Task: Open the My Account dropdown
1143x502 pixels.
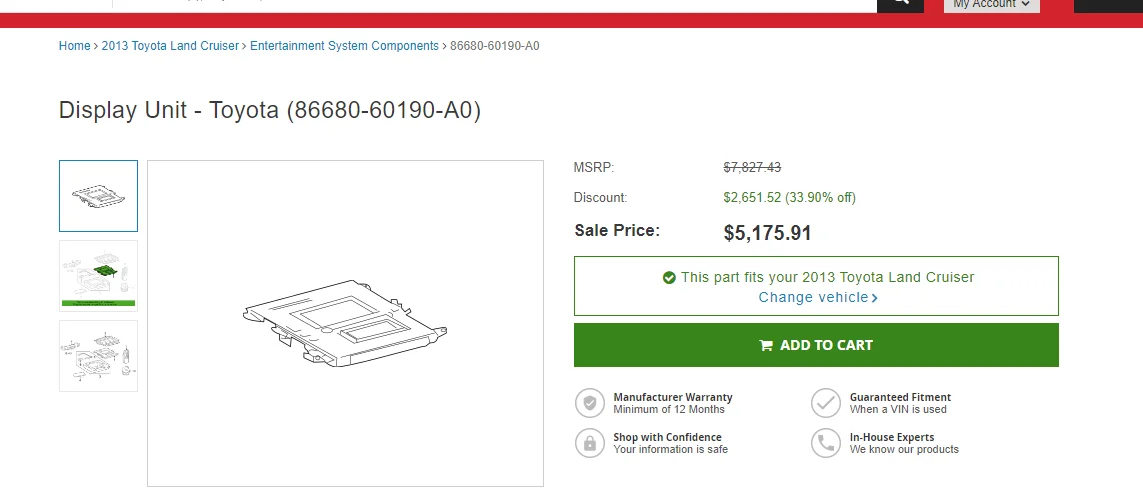Action: pyautogui.click(x=991, y=4)
